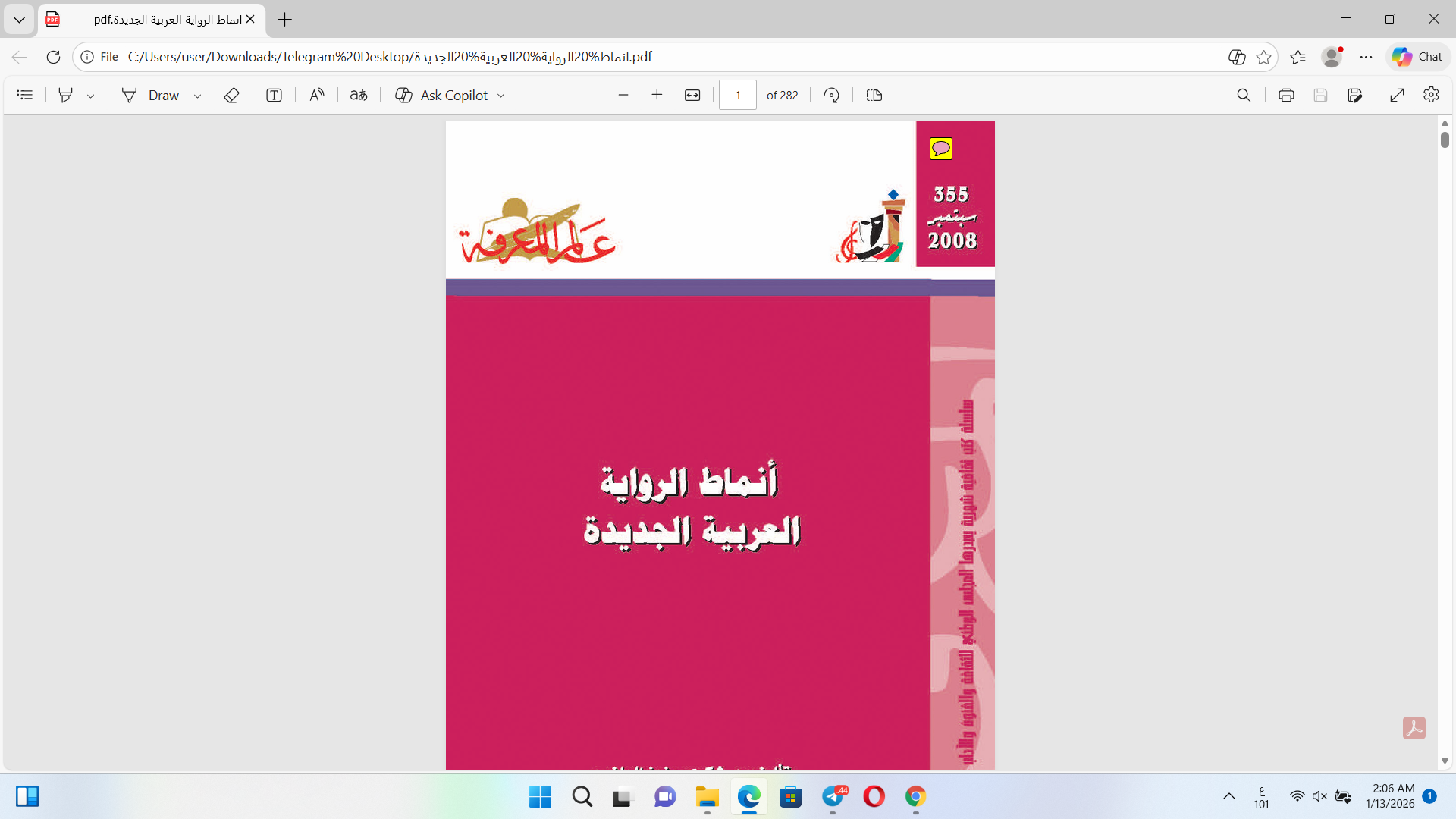This screenshot has height=819, width=1456.
Task: Click the vertical scrollbar thumb
Action: point(1445,140)
